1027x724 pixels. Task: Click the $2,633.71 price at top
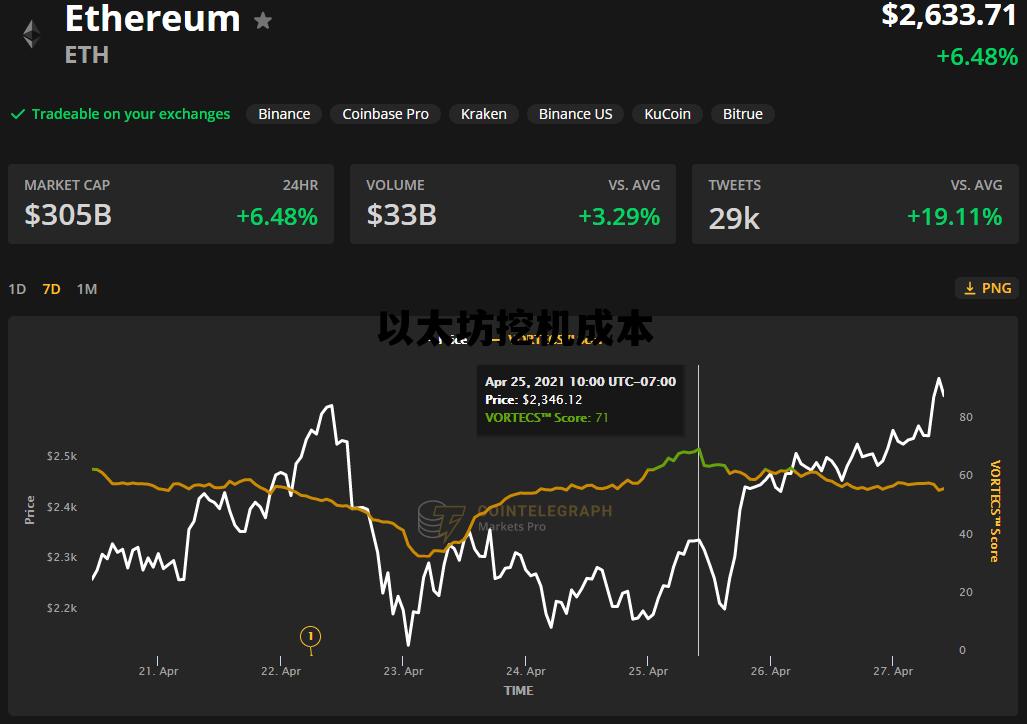(x=949, y=15)
